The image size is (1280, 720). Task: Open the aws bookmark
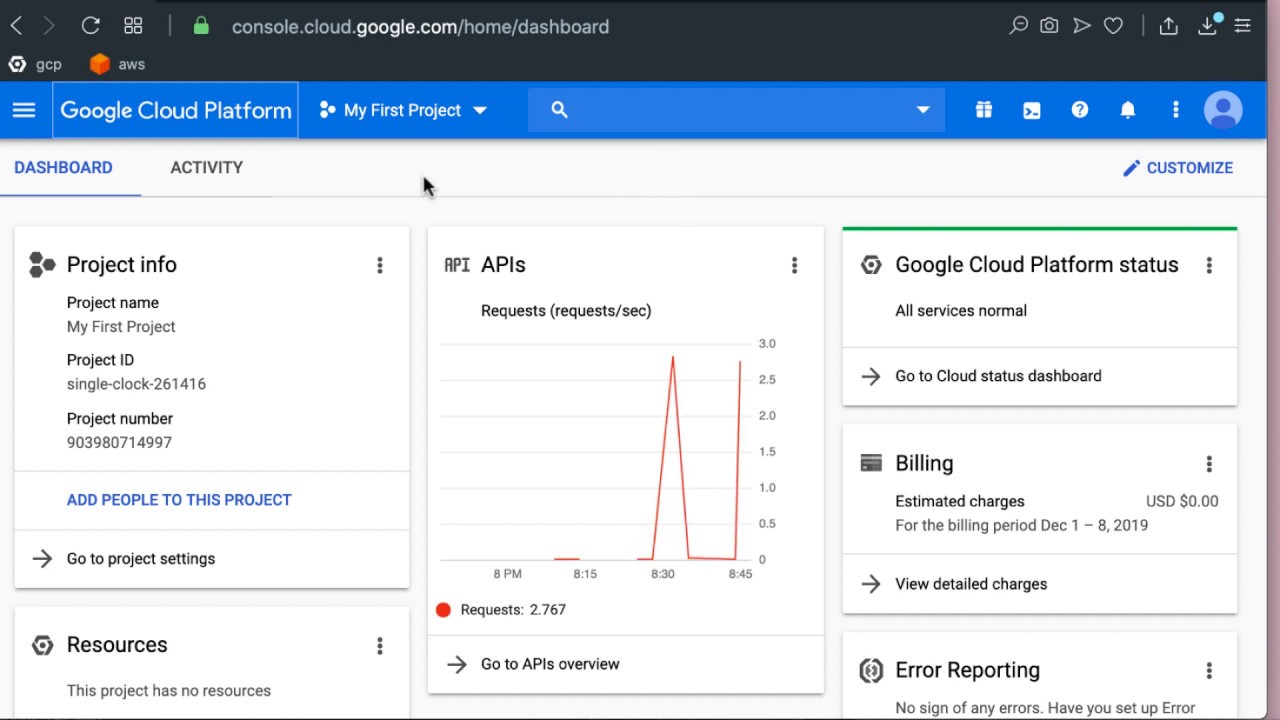(118, 64)
